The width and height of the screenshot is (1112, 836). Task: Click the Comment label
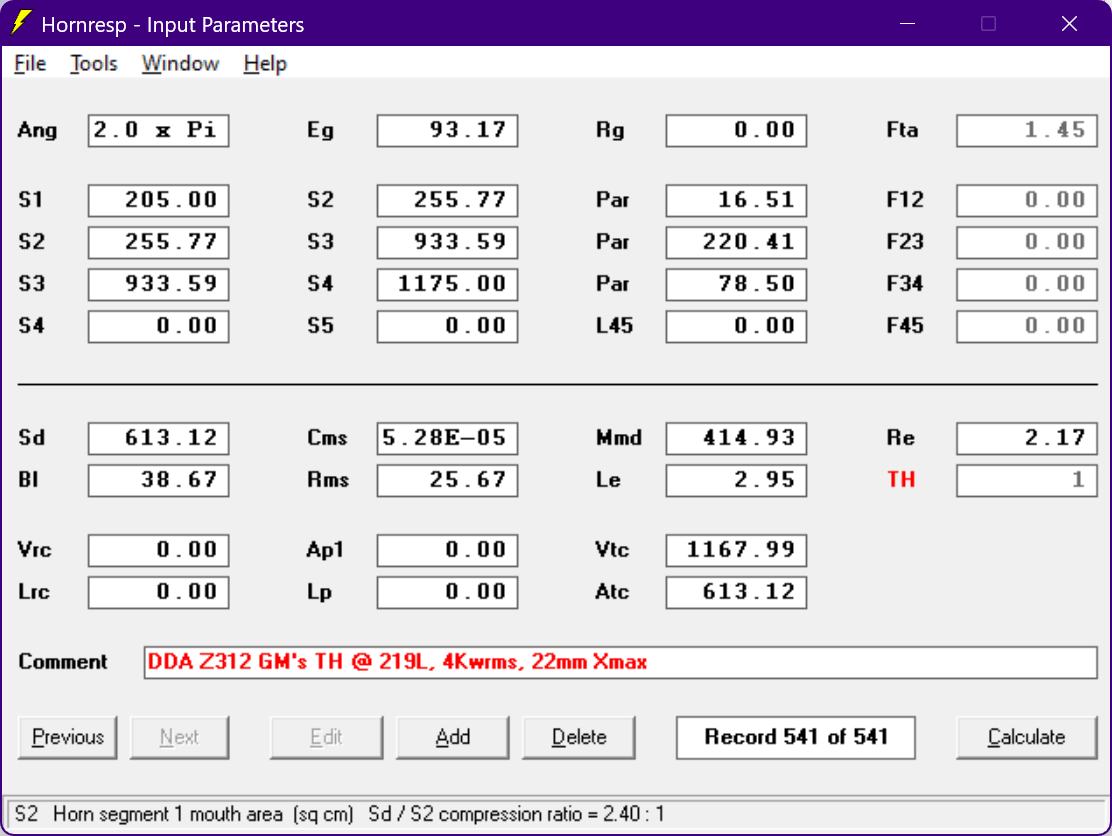coord(62,662)
